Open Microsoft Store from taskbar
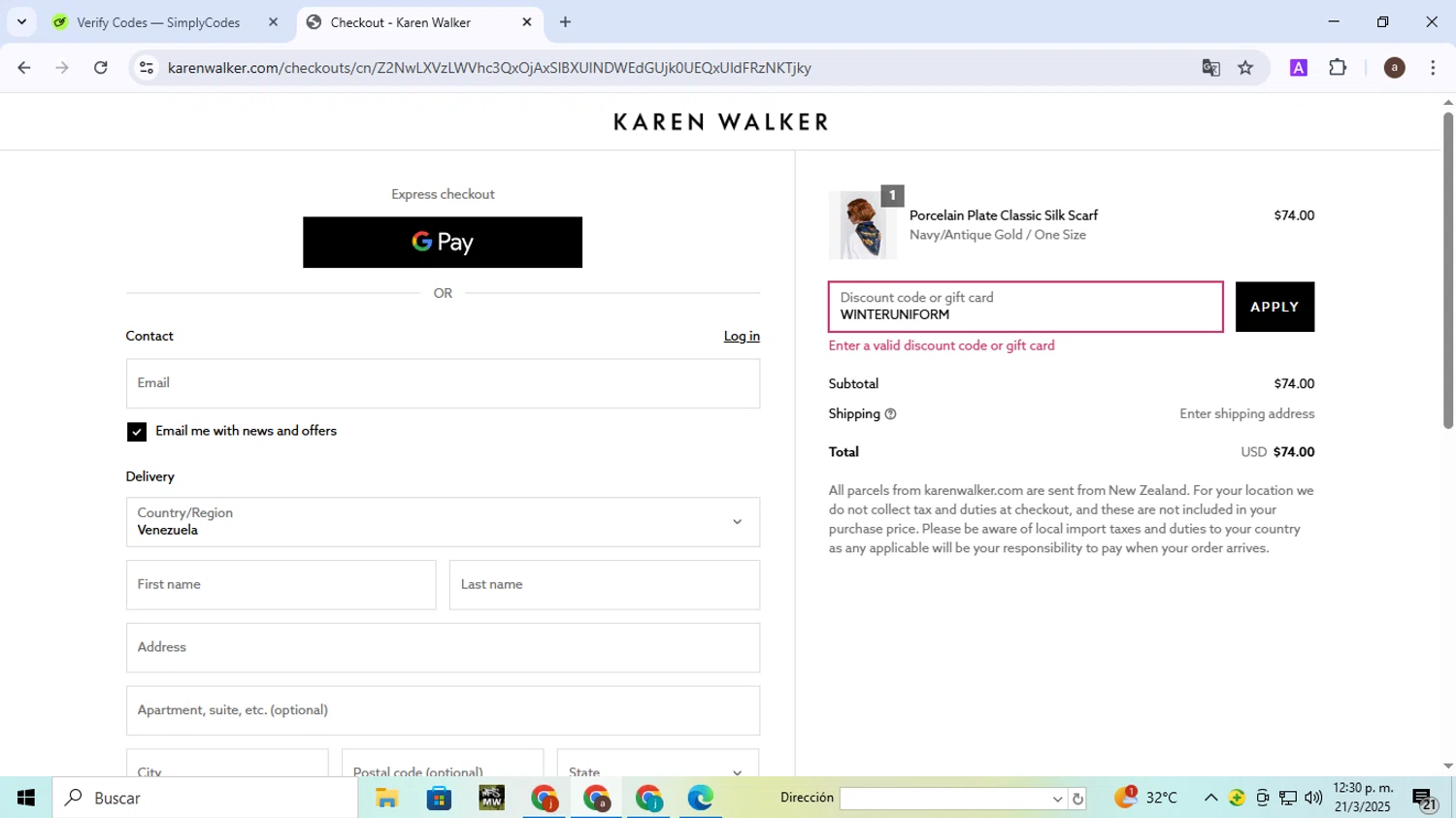Image resolution: width=1456 pixels, height=818 pixels. [x=439, y=799]
